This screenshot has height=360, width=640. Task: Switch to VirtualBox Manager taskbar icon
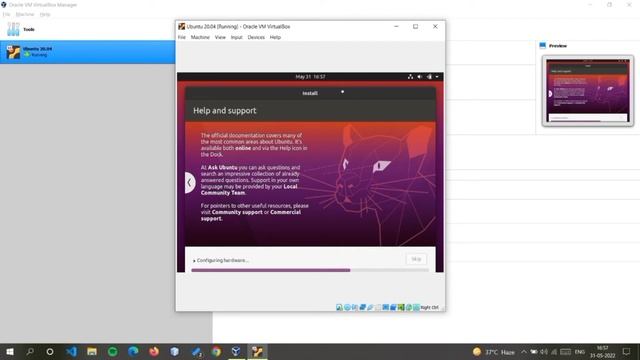(x=236, y=351)
